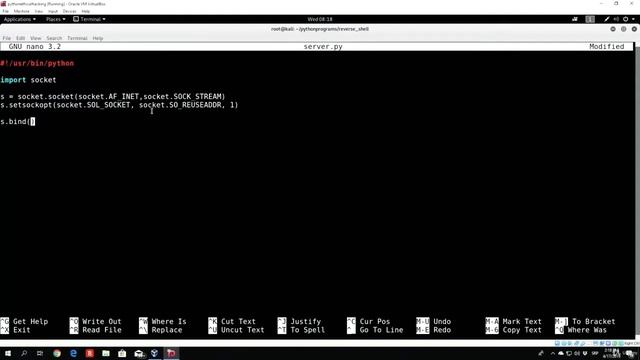Open the terminal window File menu

pyautogui.click(x=7, y=38)
